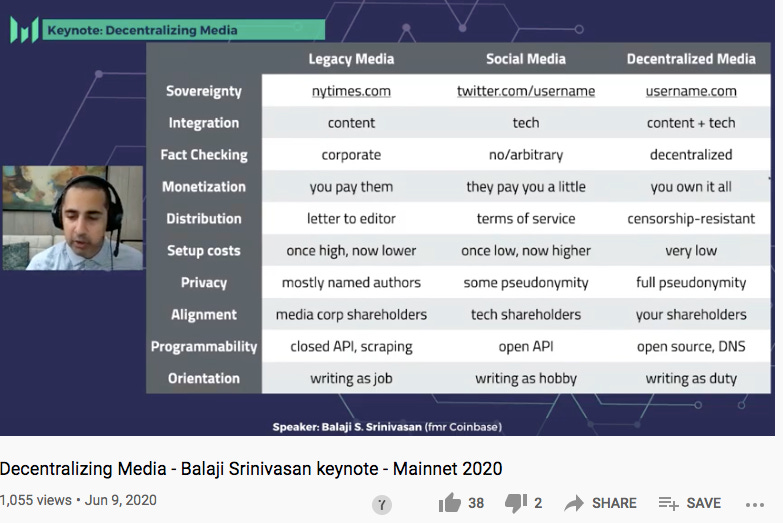Click the 'tech shareholders' cell
Viewport: 783px width, 523px height.
point(526,315)
